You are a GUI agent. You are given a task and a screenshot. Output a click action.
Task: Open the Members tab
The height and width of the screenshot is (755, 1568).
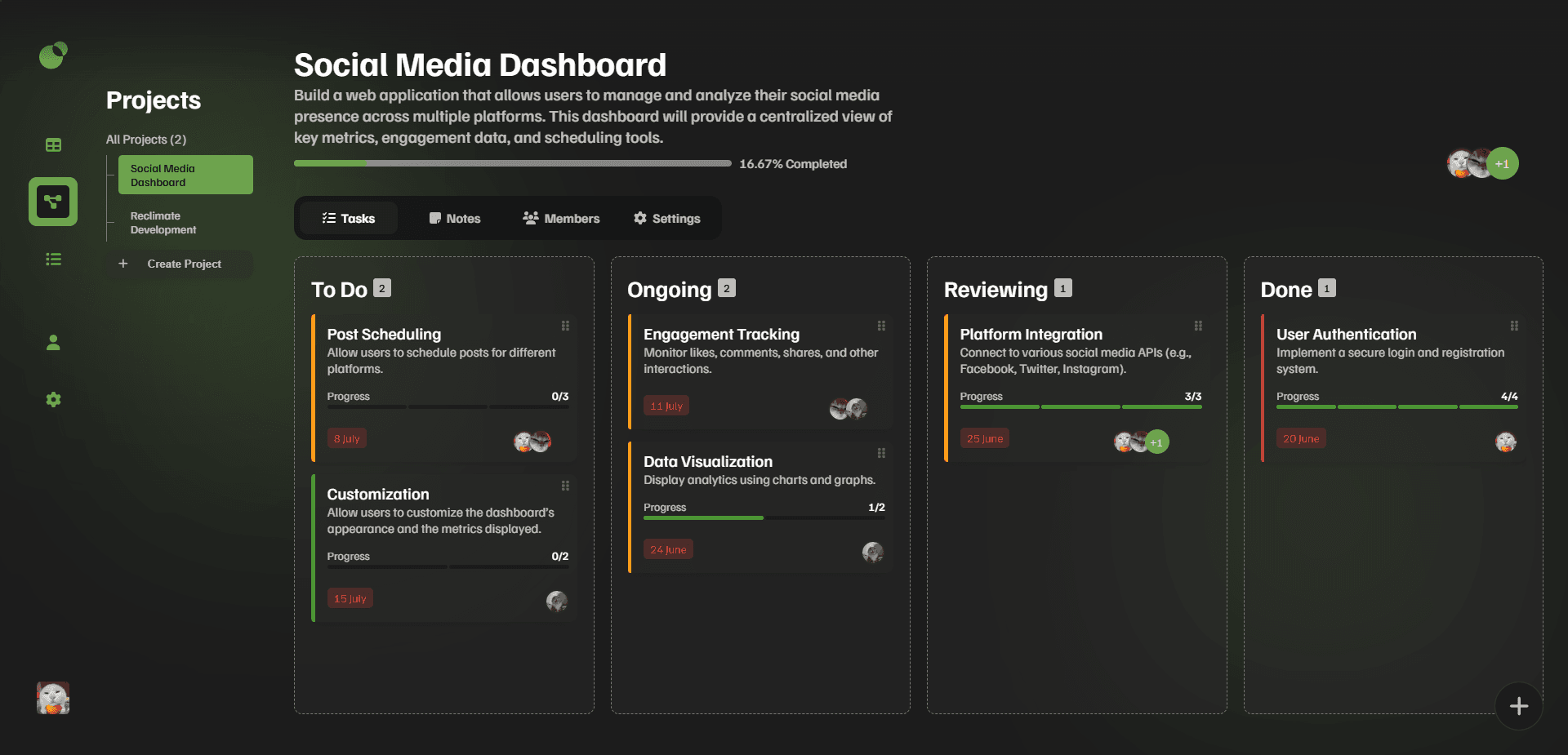coord(561,218)
